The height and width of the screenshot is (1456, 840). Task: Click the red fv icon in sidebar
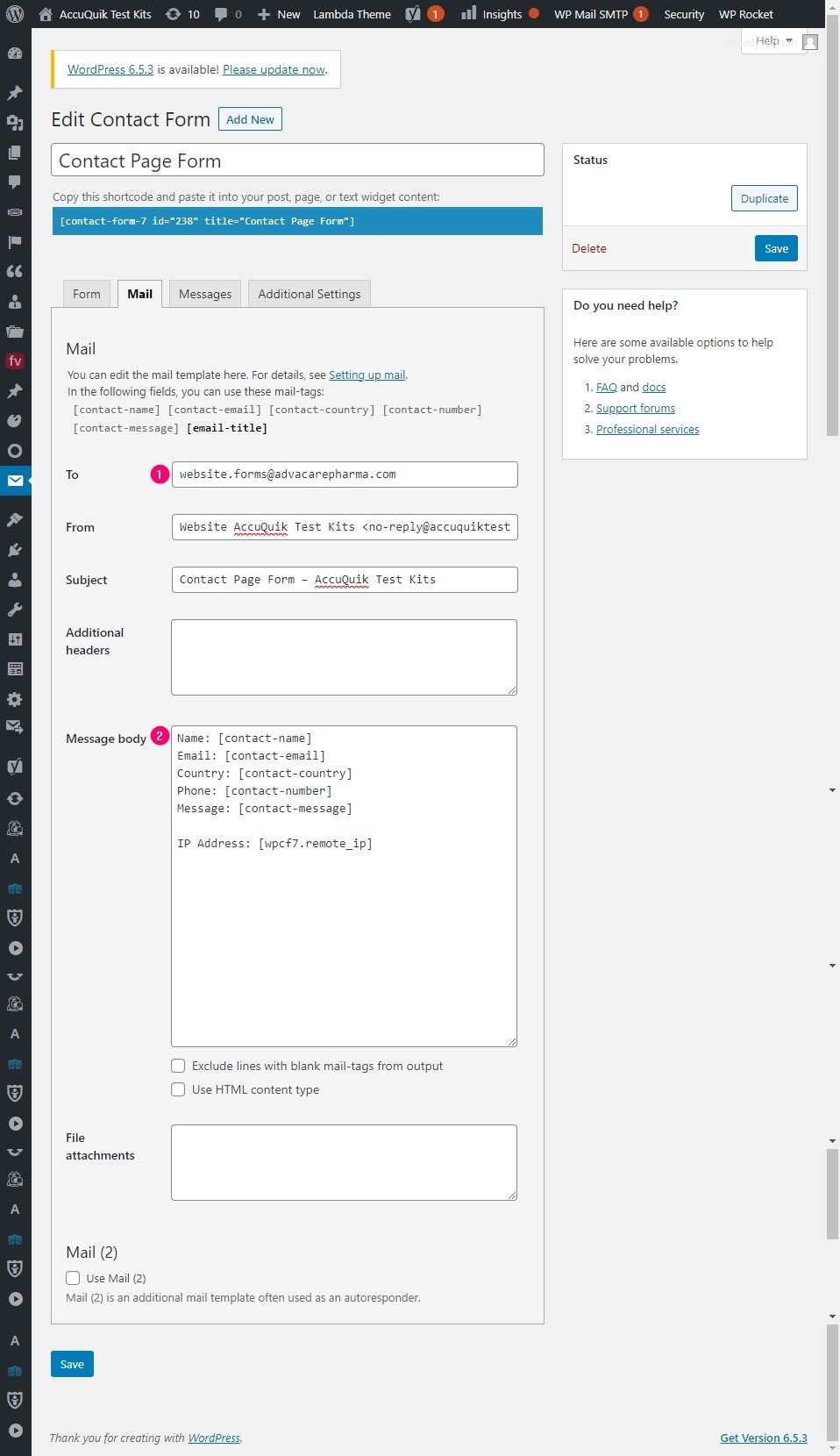pyautogui.click(x=15, y=360)
